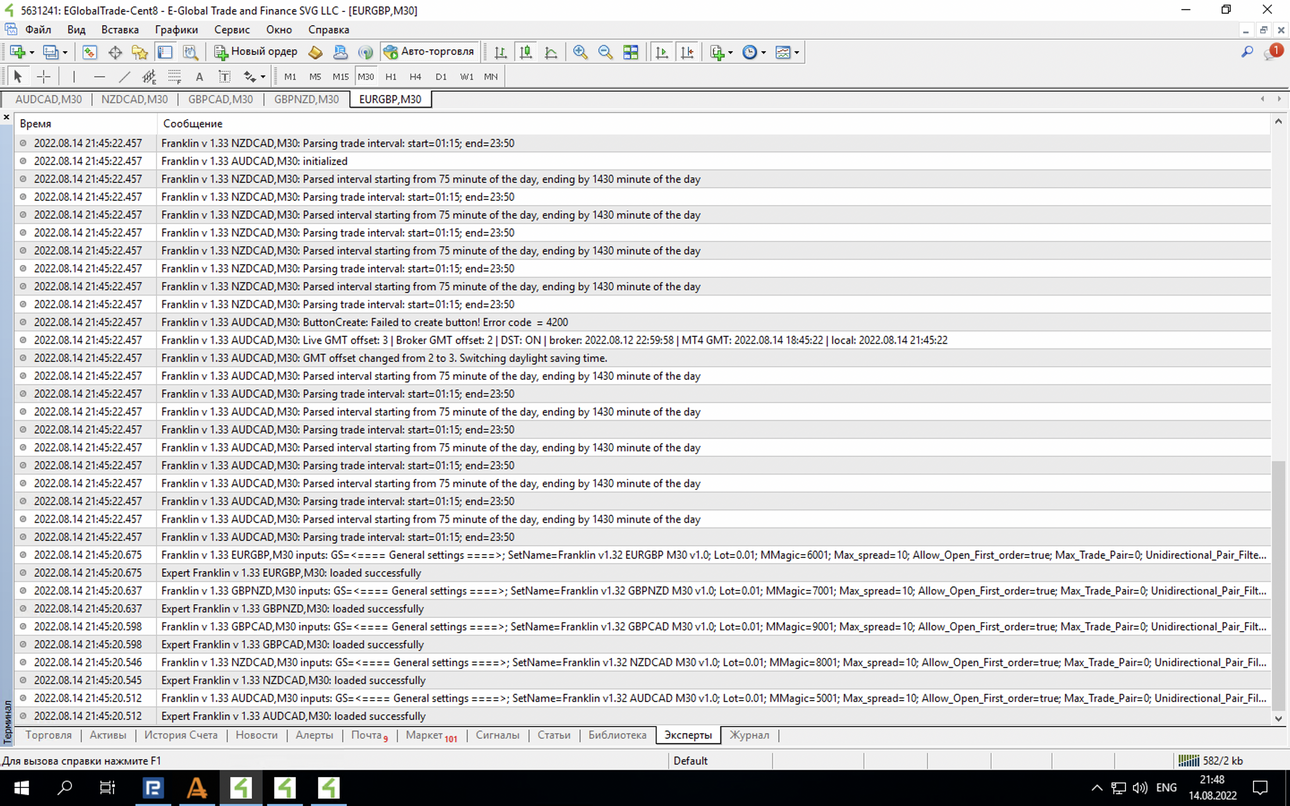Select the trendline tool
This screenshot has width=1290, height=806.
pyautogui.click(x=124, y=76)
